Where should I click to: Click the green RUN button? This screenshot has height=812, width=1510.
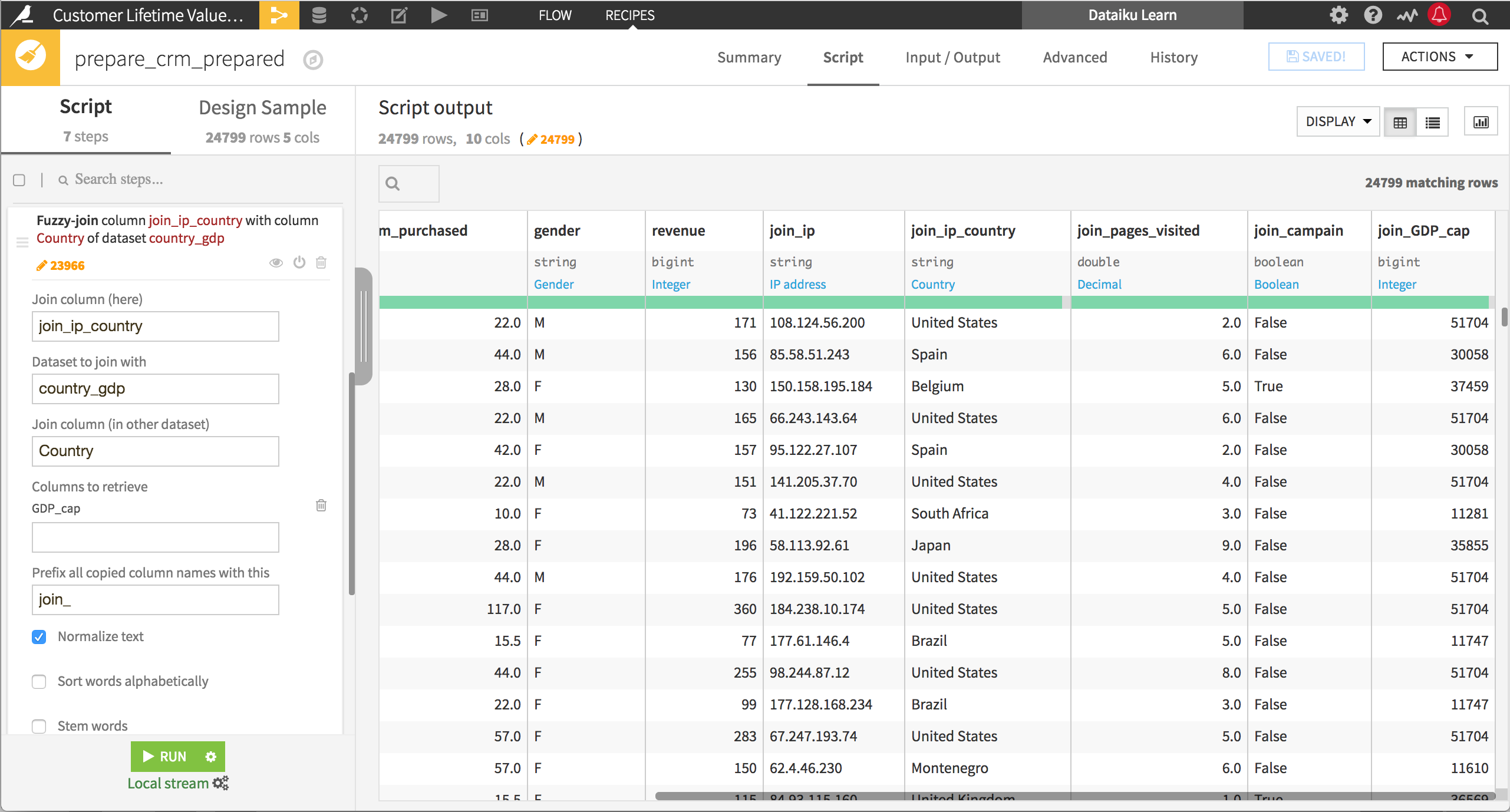tap(164, 756)
